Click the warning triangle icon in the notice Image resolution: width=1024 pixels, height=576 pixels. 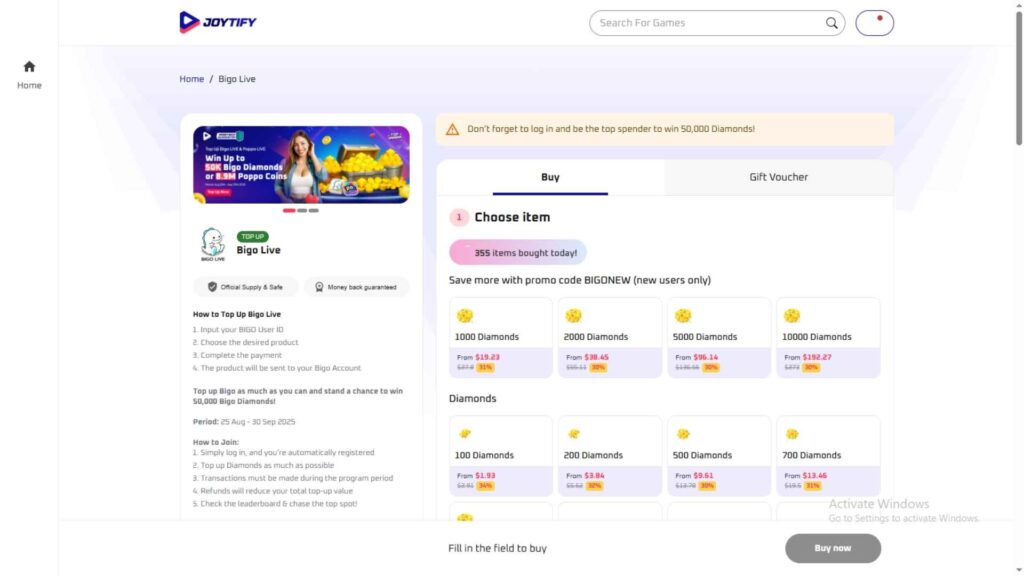(453, 129)
